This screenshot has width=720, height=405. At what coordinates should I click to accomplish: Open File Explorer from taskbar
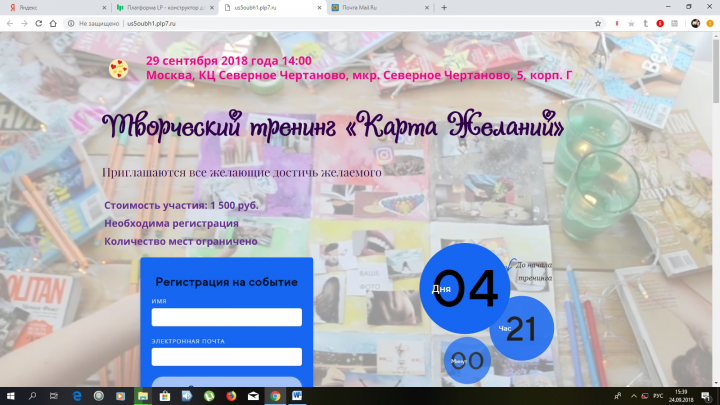143,396
